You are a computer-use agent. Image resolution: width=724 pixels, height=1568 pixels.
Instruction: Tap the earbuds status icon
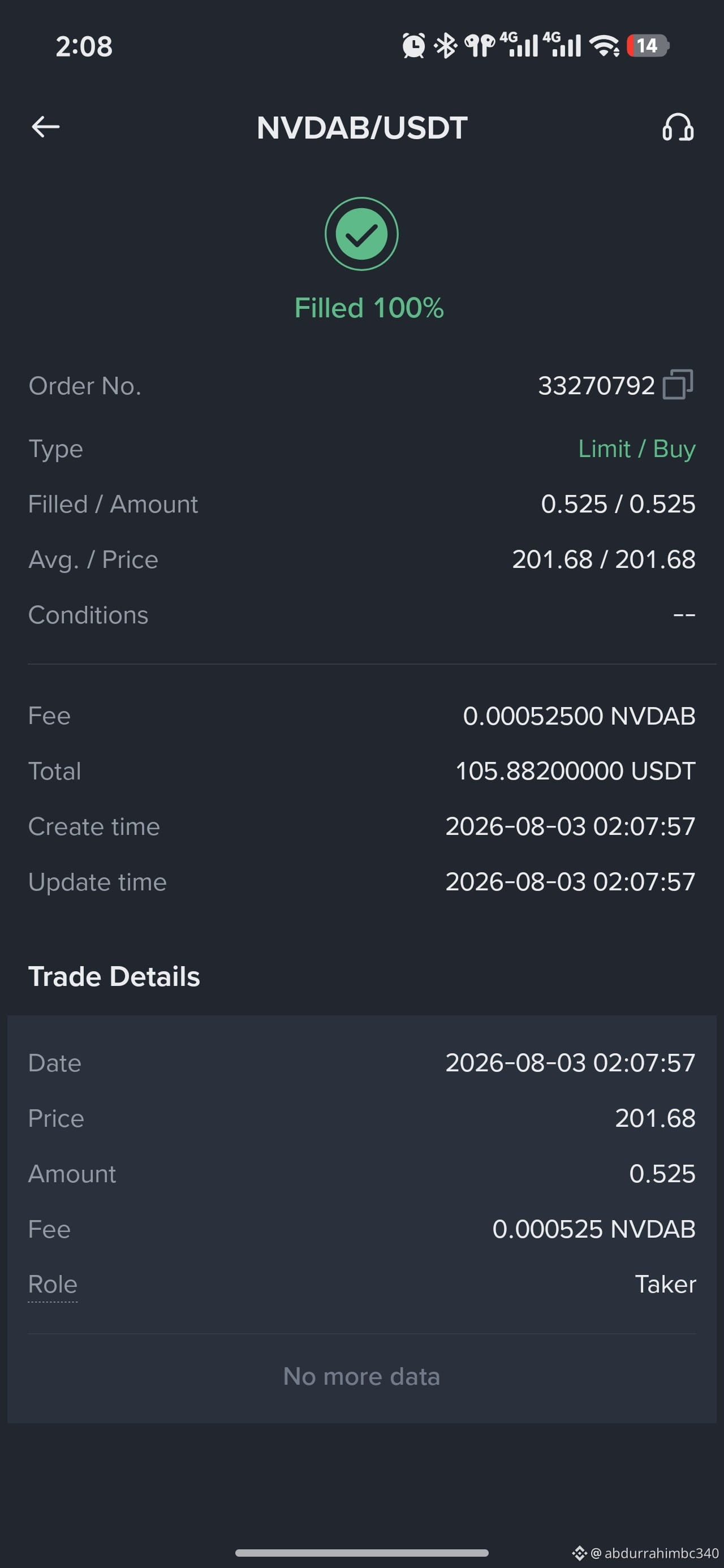pyautogui.click(x=480, y=46)
